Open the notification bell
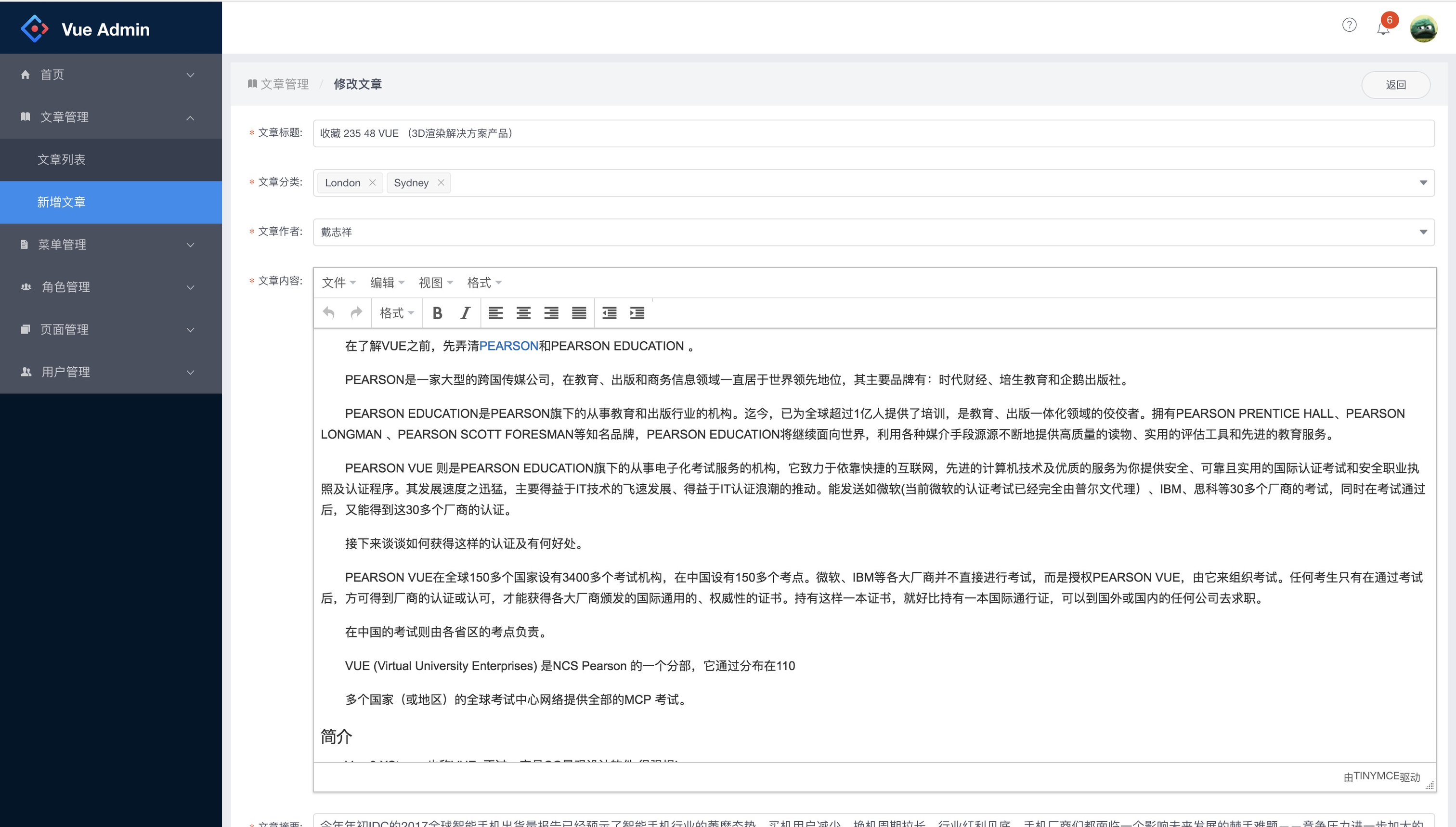 (x=1383, y=28)
